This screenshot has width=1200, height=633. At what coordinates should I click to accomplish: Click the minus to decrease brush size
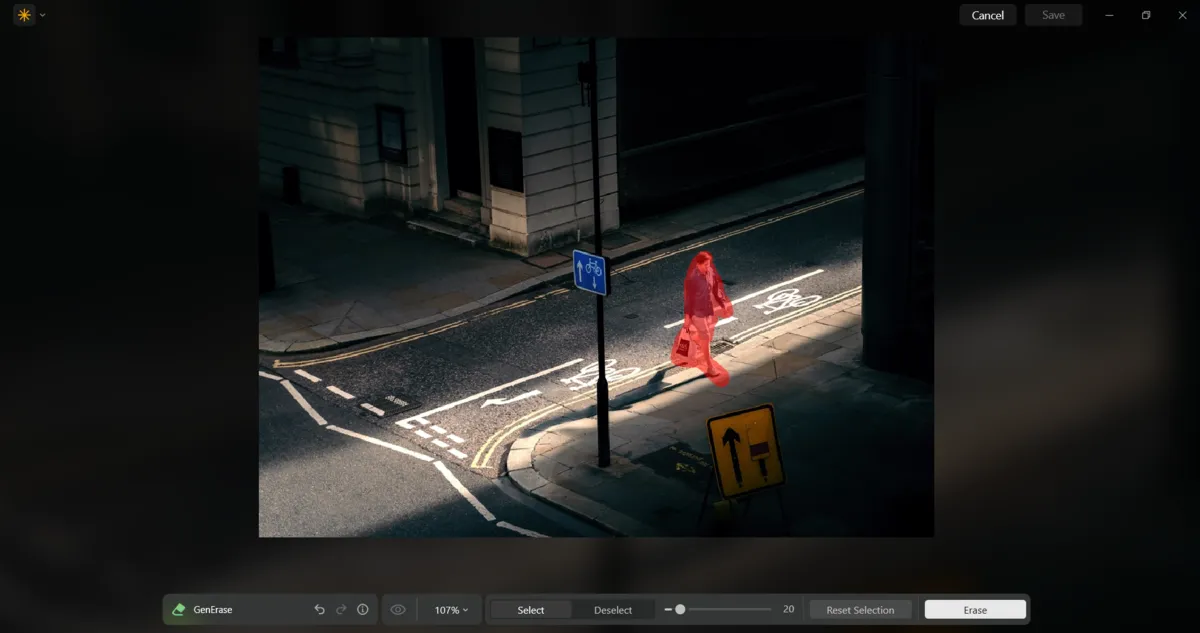pos(670,609)
